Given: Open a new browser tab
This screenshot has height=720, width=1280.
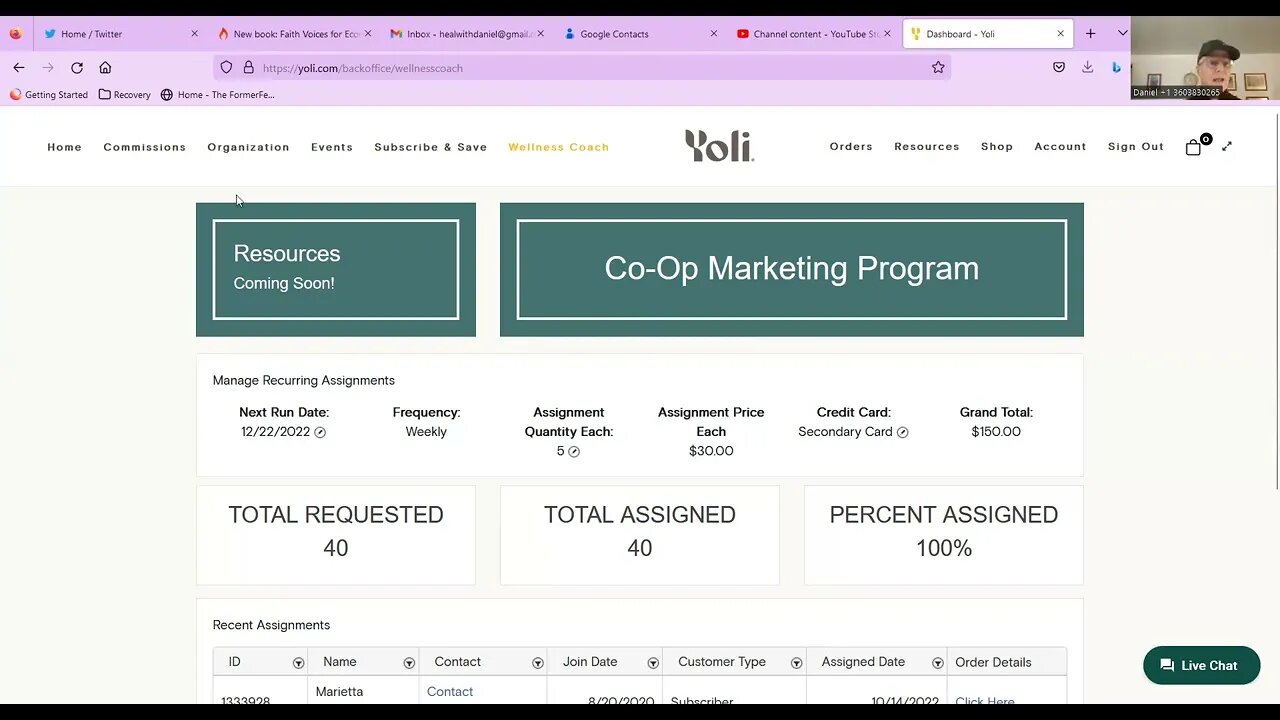Looking at the screenshot, I should [1091, 33].
